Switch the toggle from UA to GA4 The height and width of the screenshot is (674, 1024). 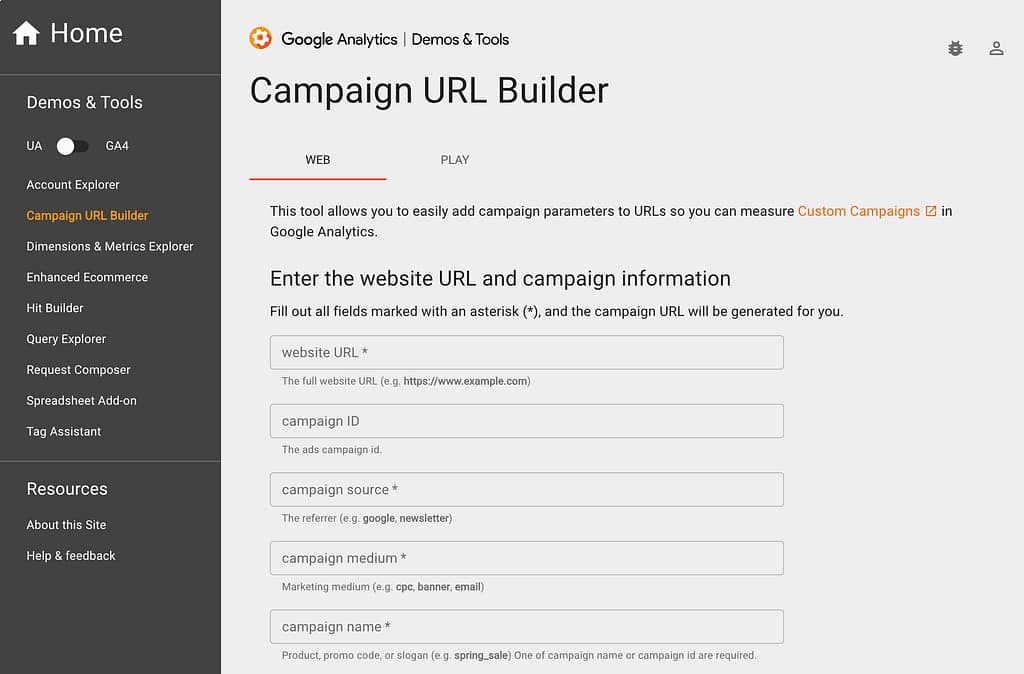(72, 146)
